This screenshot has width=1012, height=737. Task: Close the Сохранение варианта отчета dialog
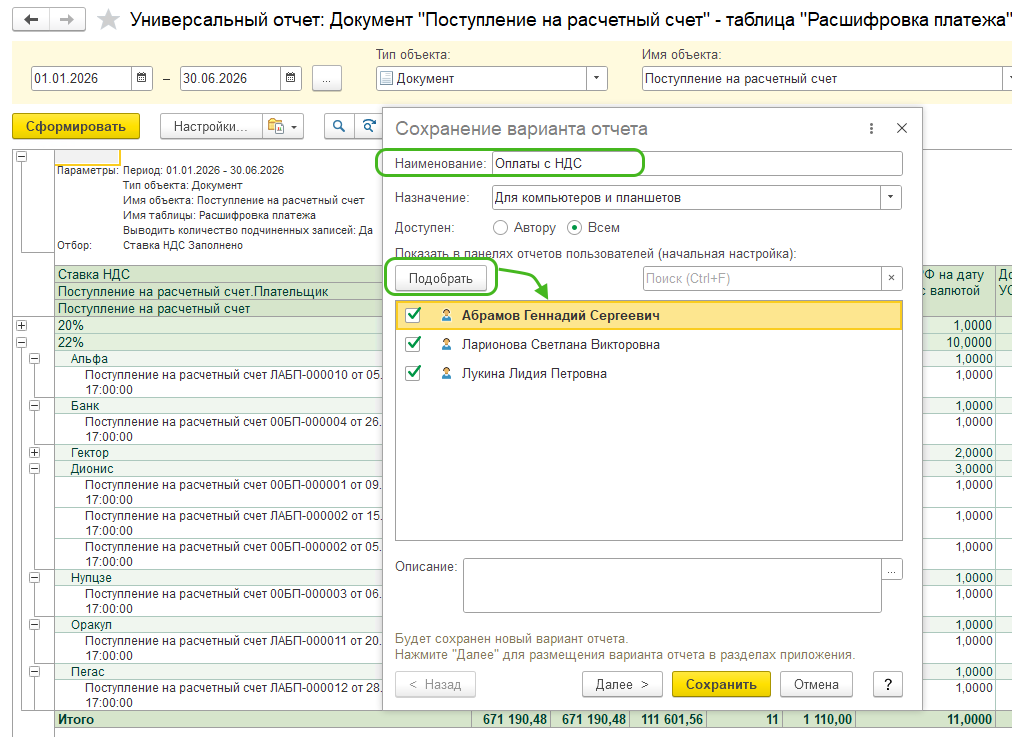click(x=902, y=128)
